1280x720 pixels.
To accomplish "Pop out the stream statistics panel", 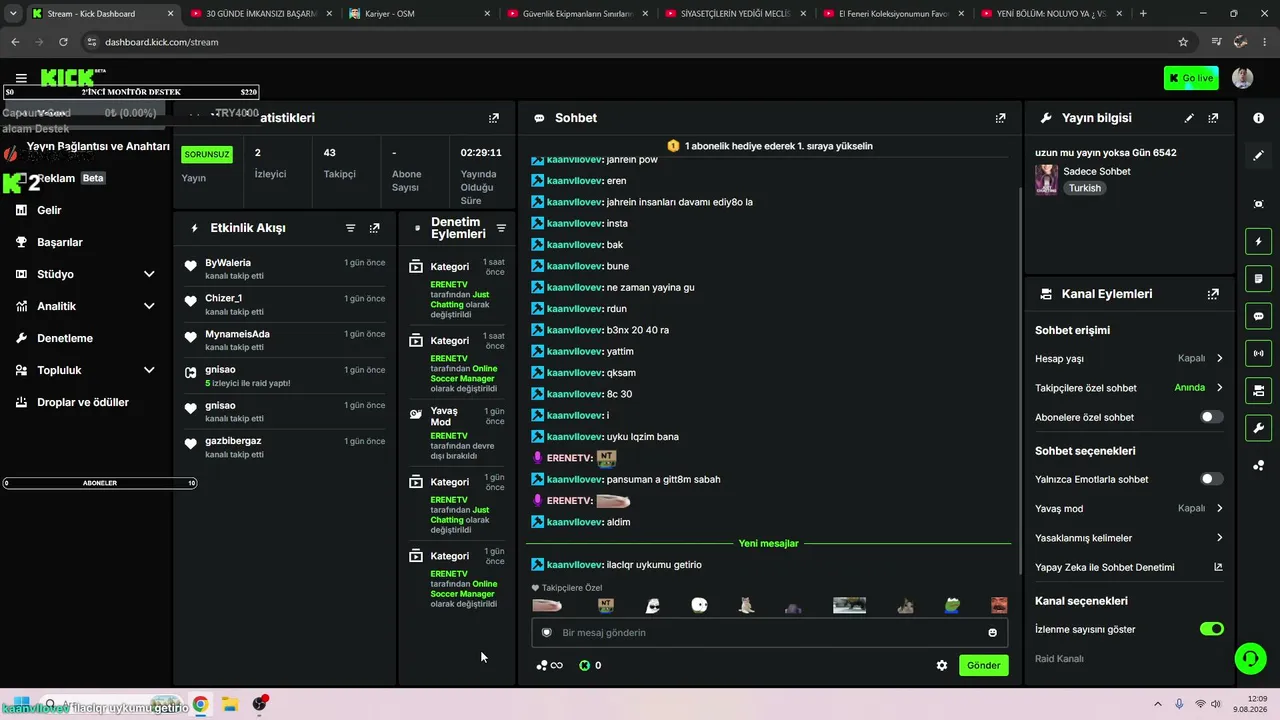I will 493,118.
